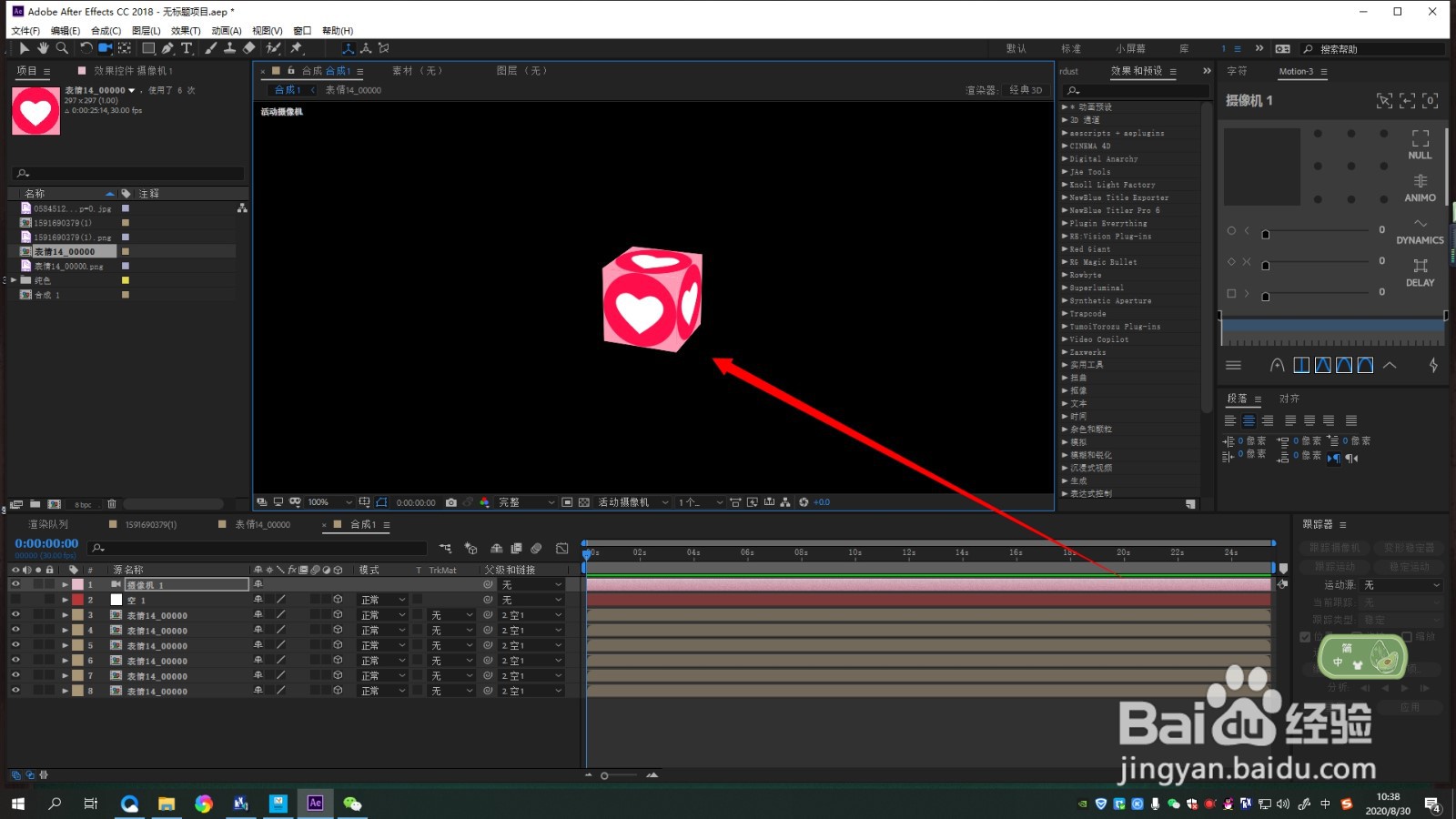Click DYNAMICS button in Motion panel
This screenshot has height=819, width=1456.
click(1420, 230)
